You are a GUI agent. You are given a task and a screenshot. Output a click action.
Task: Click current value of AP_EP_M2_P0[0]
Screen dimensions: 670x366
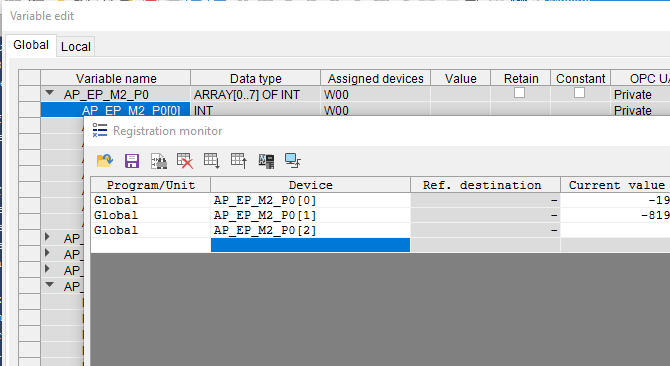(615, 200)
